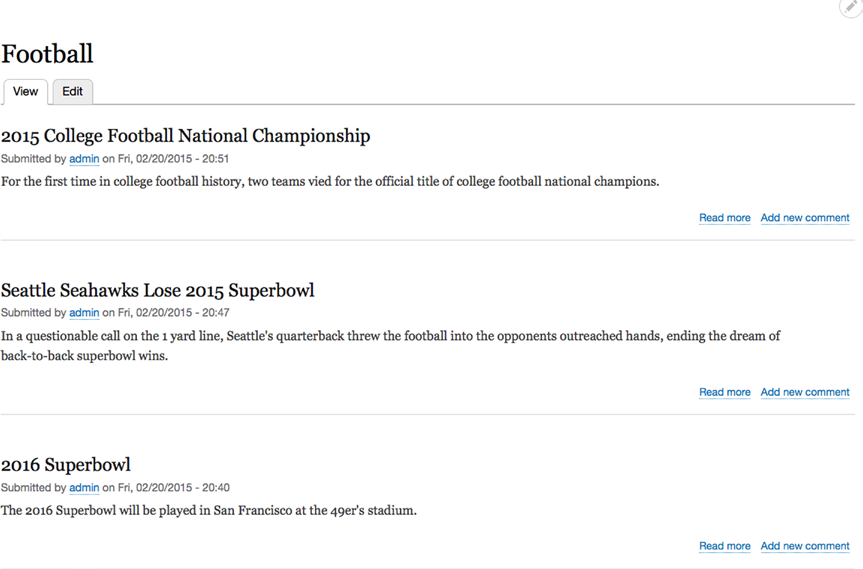Add new comment on College Football Championship post
The height and width of the screenshot is (569, 863).
(x=805, y=218)
